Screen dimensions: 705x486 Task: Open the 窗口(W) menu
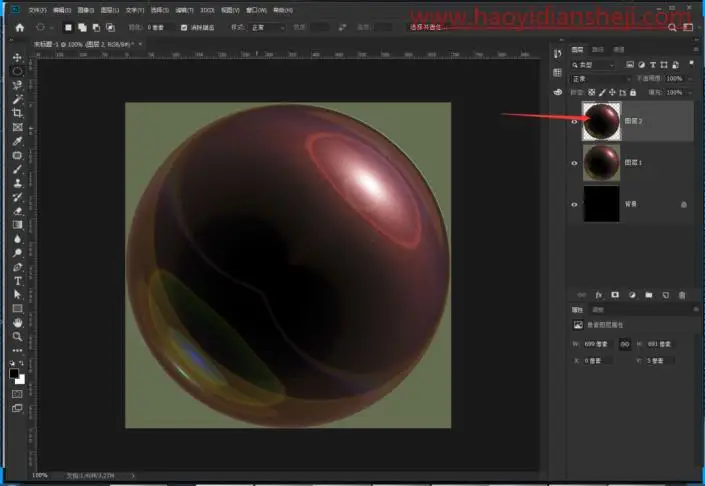point(256,10)
